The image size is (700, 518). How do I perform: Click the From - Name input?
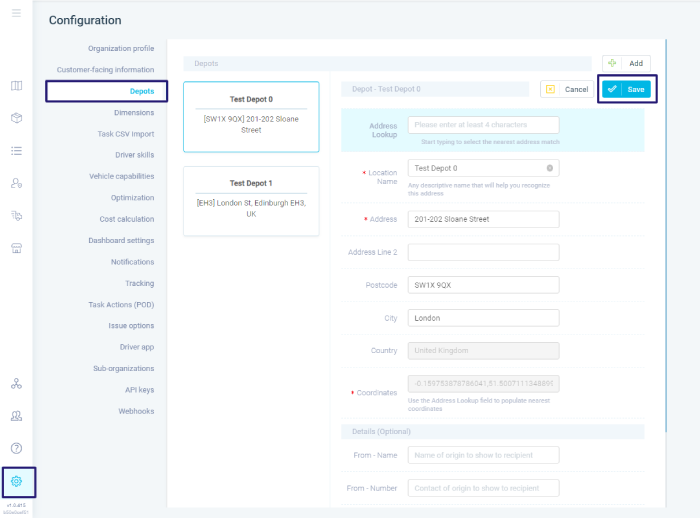pos(483,455)
